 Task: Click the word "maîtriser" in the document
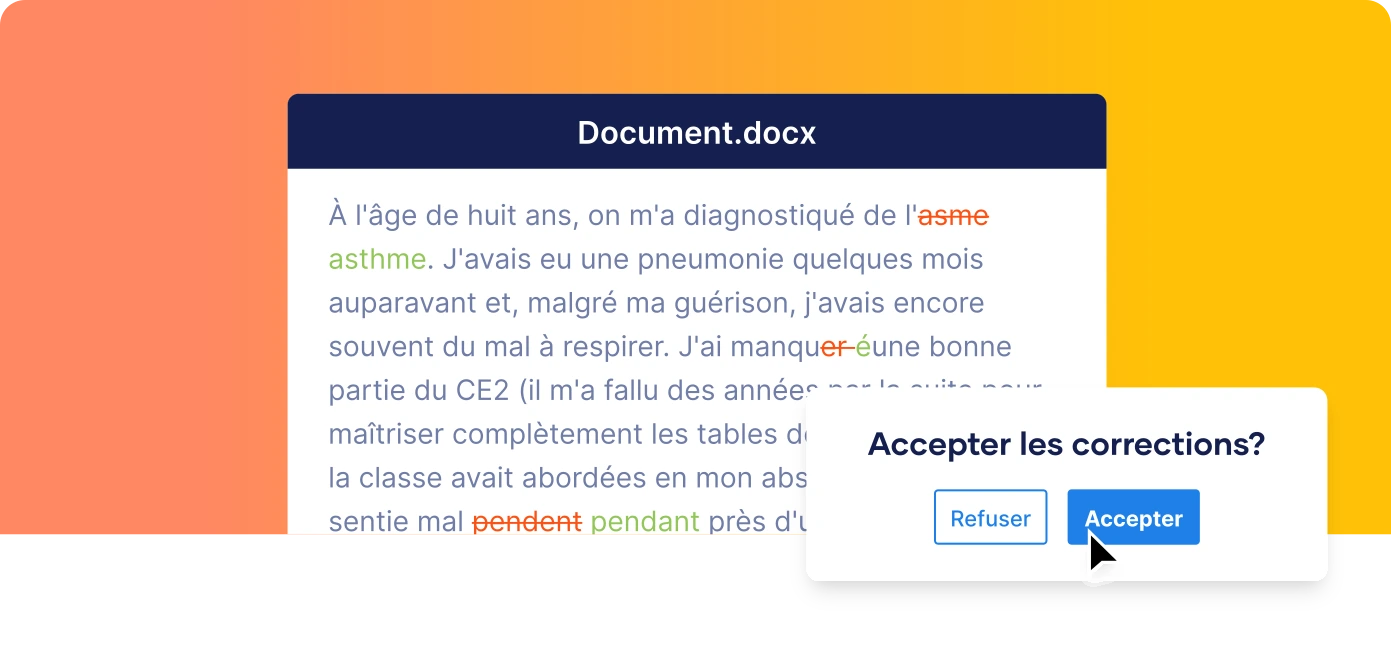pos(386,434)
